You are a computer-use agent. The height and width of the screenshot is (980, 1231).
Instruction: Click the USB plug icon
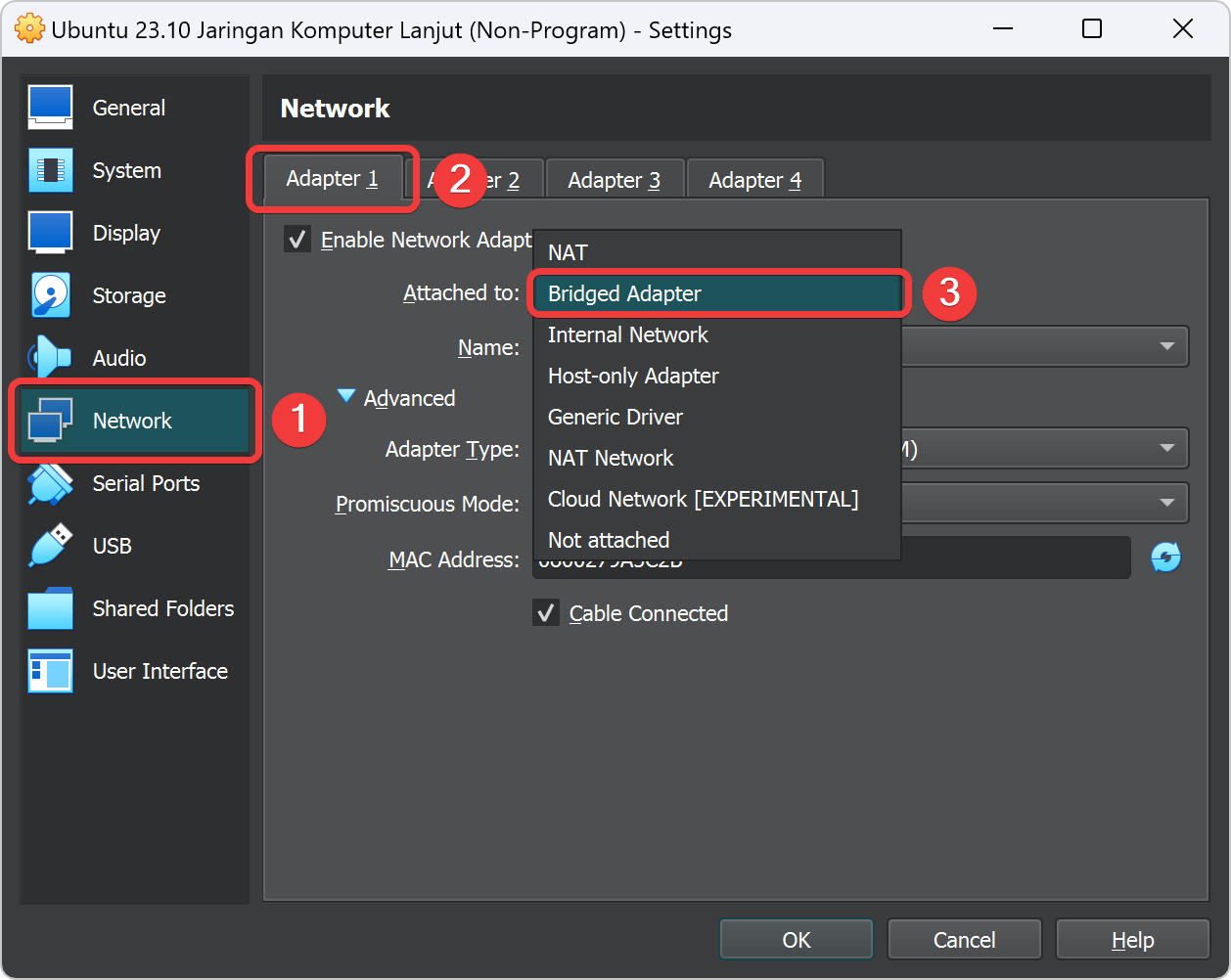click(50, 546)
